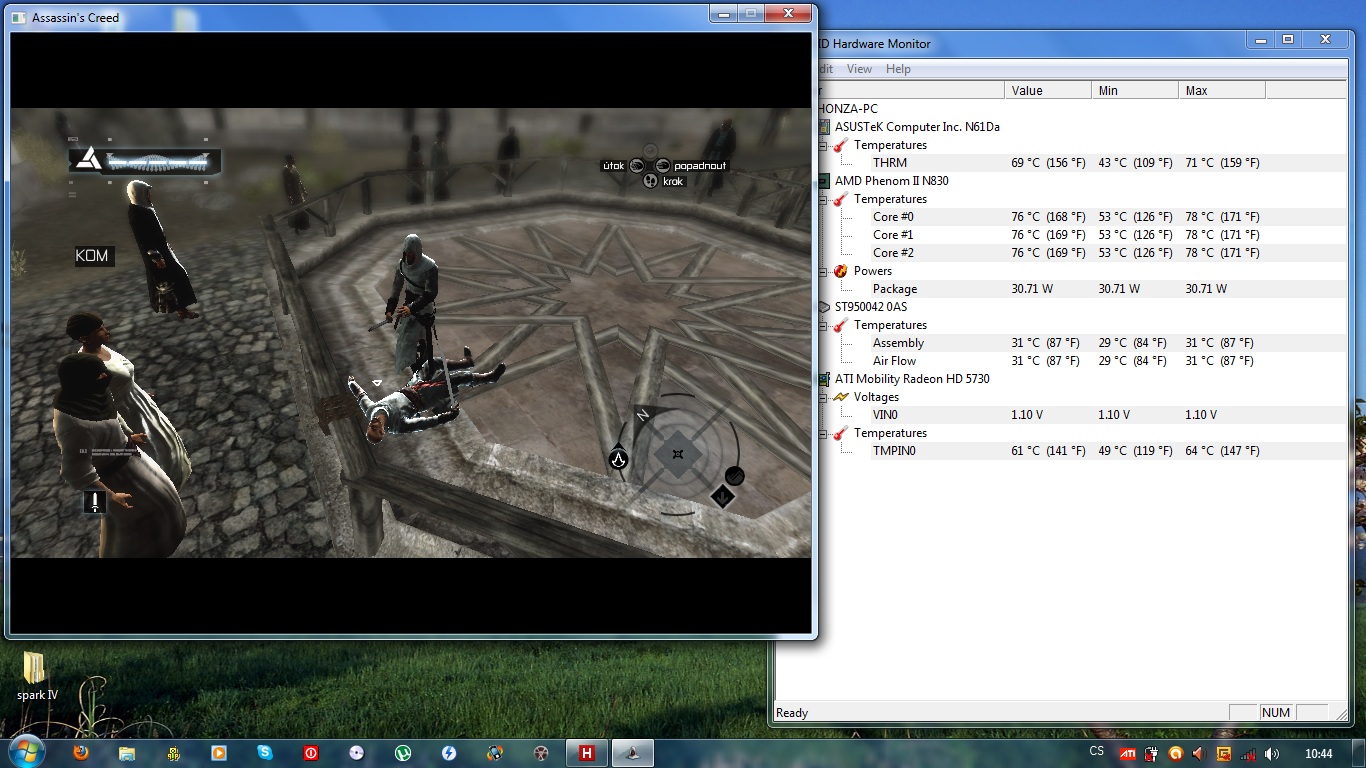Collapse Temperatures under AMD Phenom II N830
This screenshot has width=1366, height=768.
pos(823,199)
